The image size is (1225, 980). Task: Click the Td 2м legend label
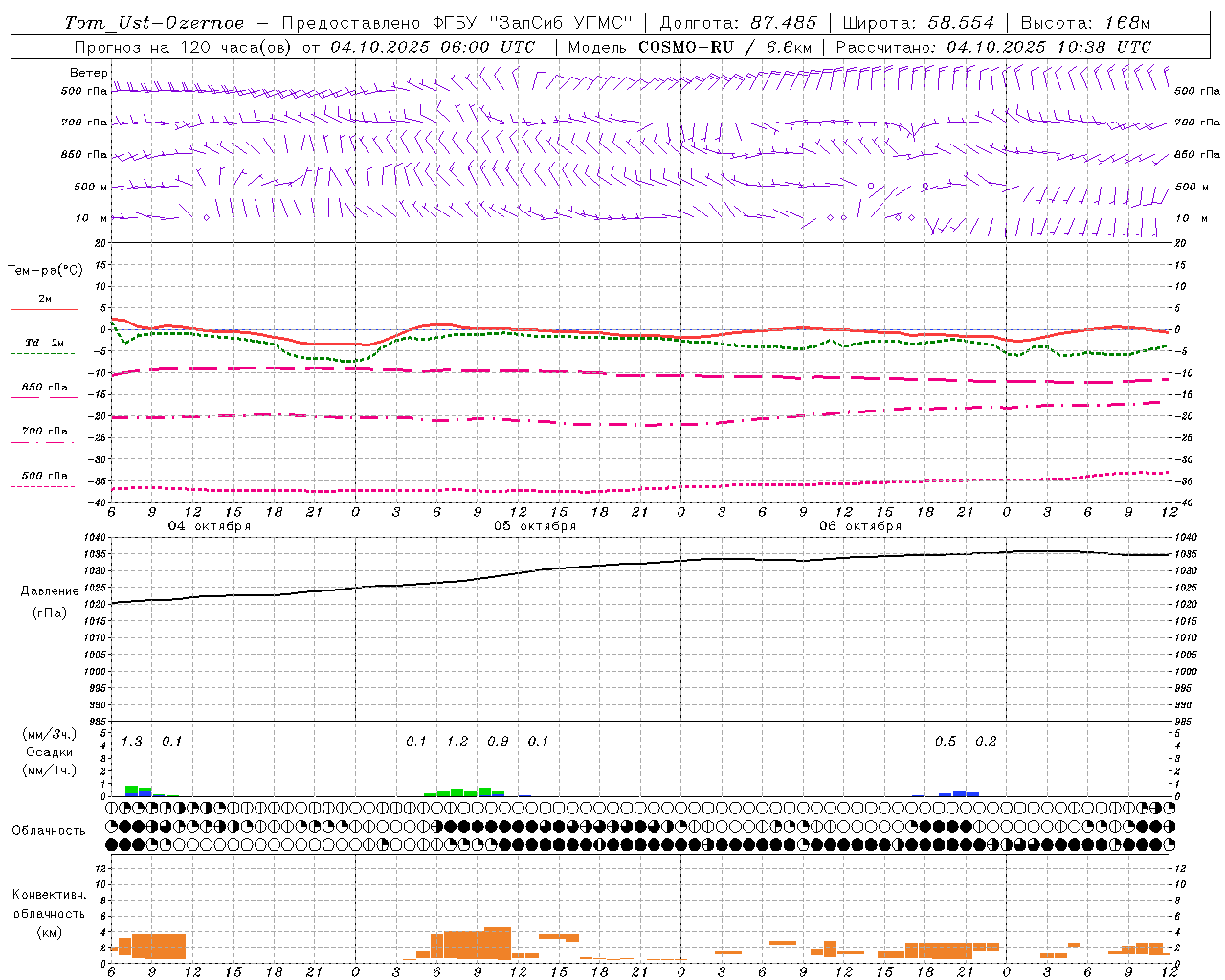45,343
